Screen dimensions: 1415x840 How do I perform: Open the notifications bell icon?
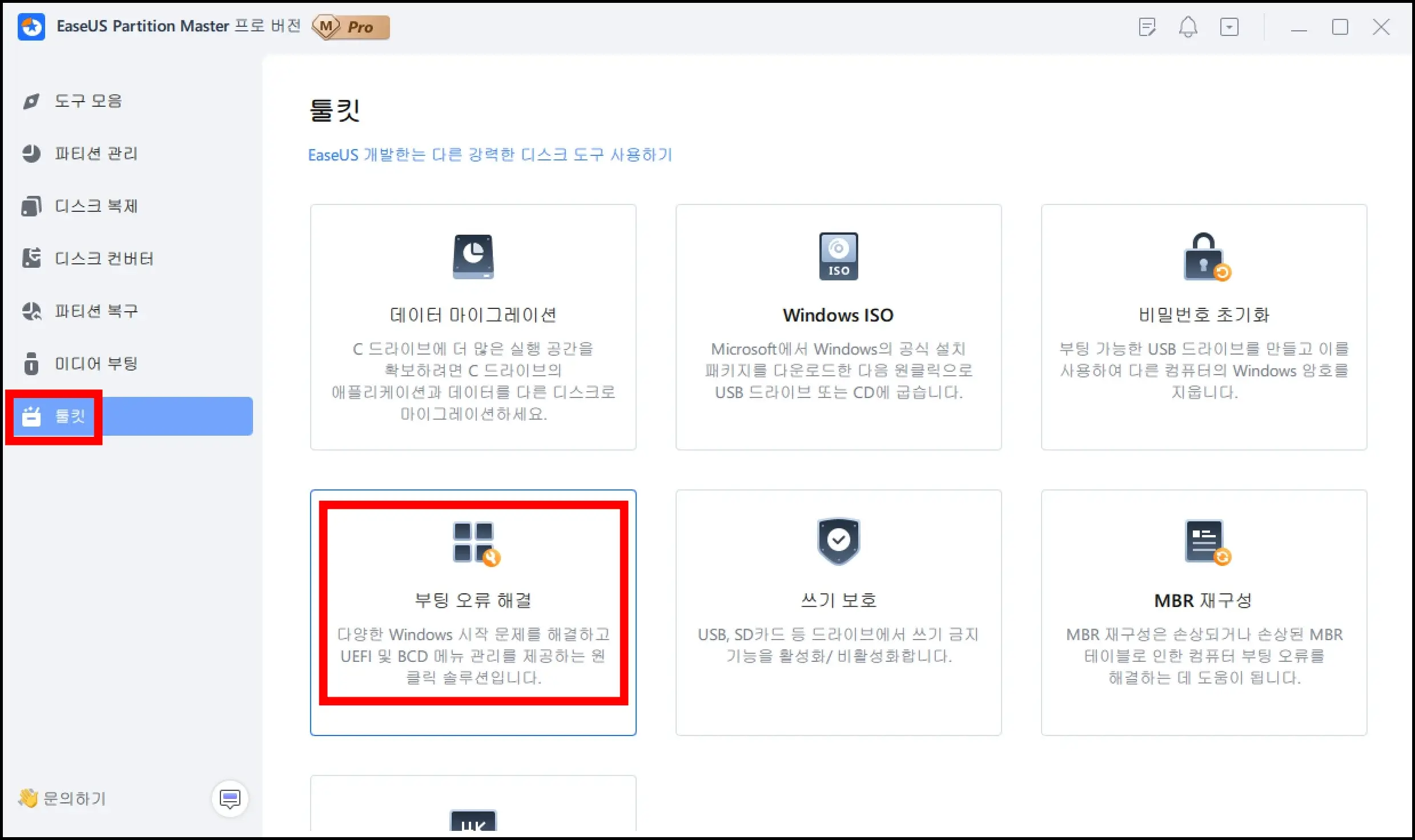coord(1188,27)
